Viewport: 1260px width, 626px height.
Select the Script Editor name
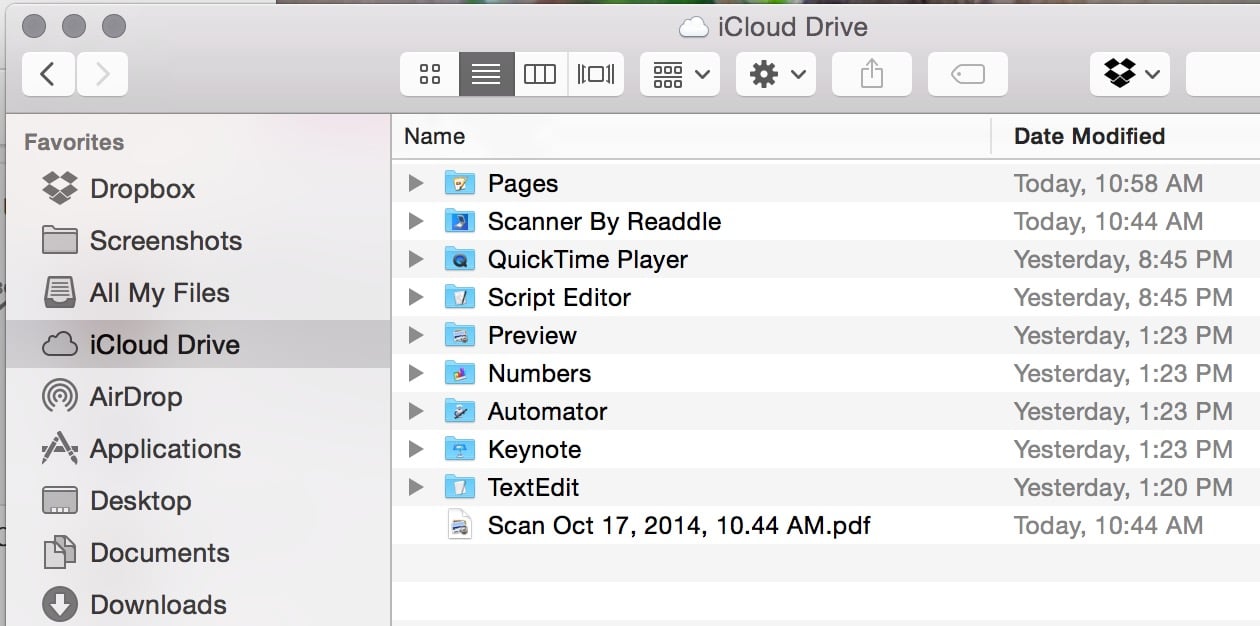click(x=559, y=298)
